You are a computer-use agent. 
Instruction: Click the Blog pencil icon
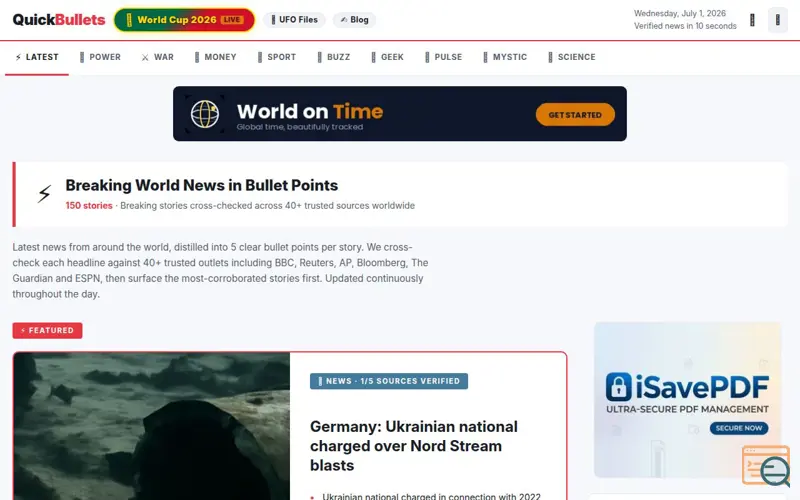point(344,20)
